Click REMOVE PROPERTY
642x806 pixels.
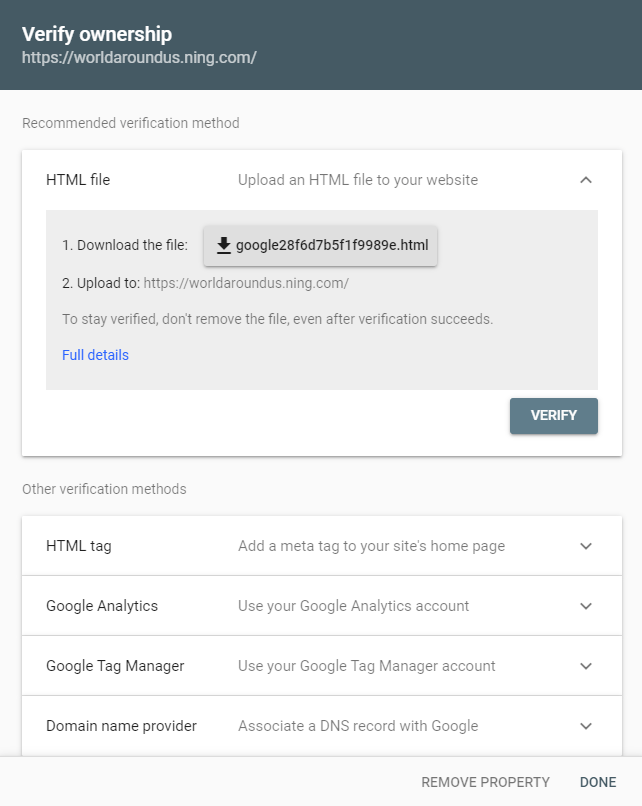(485, 782)
